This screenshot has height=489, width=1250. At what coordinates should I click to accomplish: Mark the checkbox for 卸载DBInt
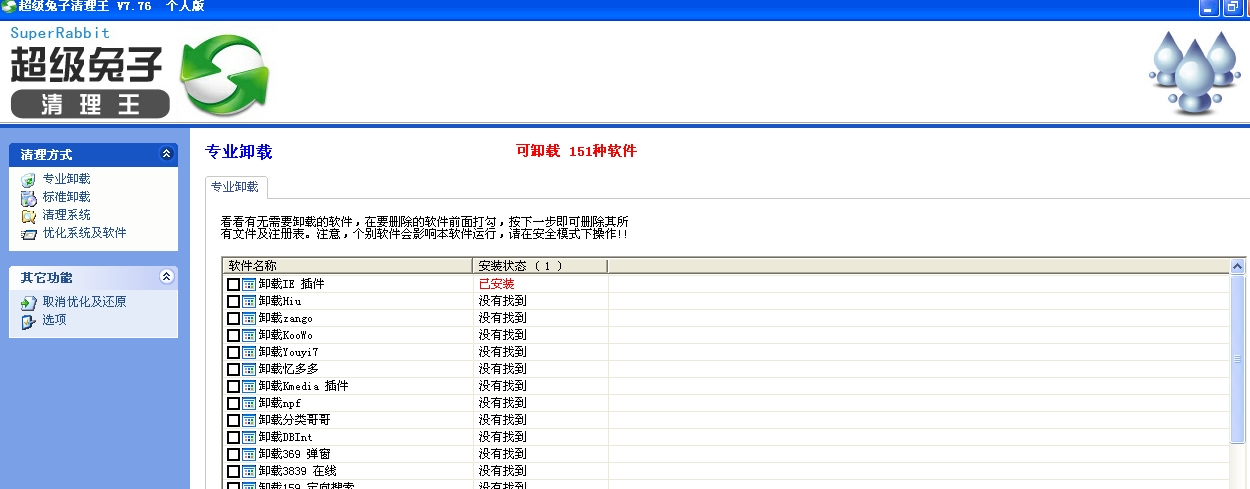[x=233, y=437]
